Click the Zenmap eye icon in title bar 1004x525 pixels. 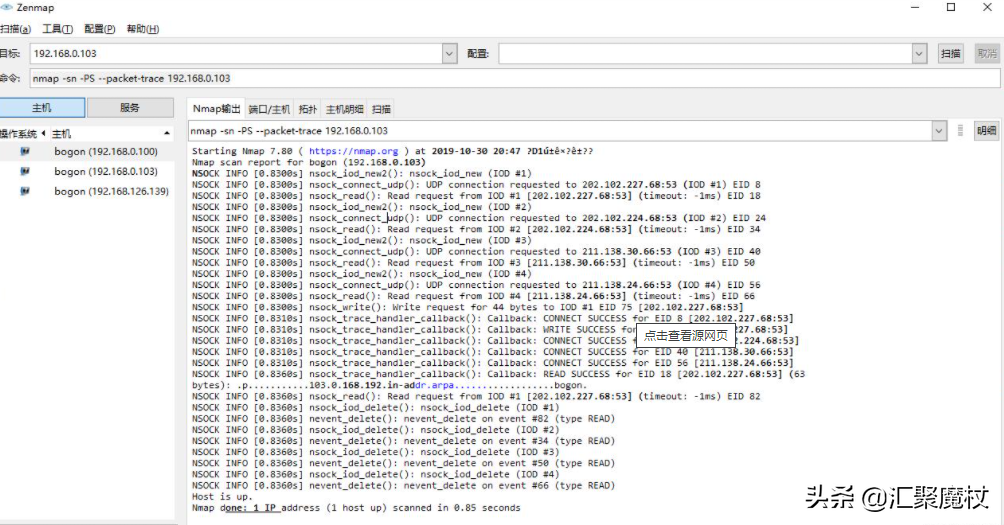point(6,7)
